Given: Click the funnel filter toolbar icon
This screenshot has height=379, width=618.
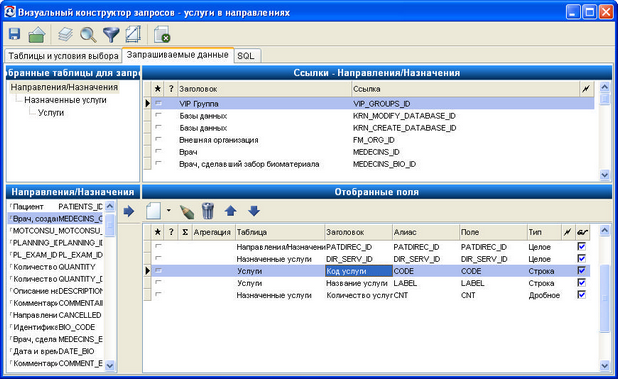Looking at the screenshot, I should coord(111,35).
